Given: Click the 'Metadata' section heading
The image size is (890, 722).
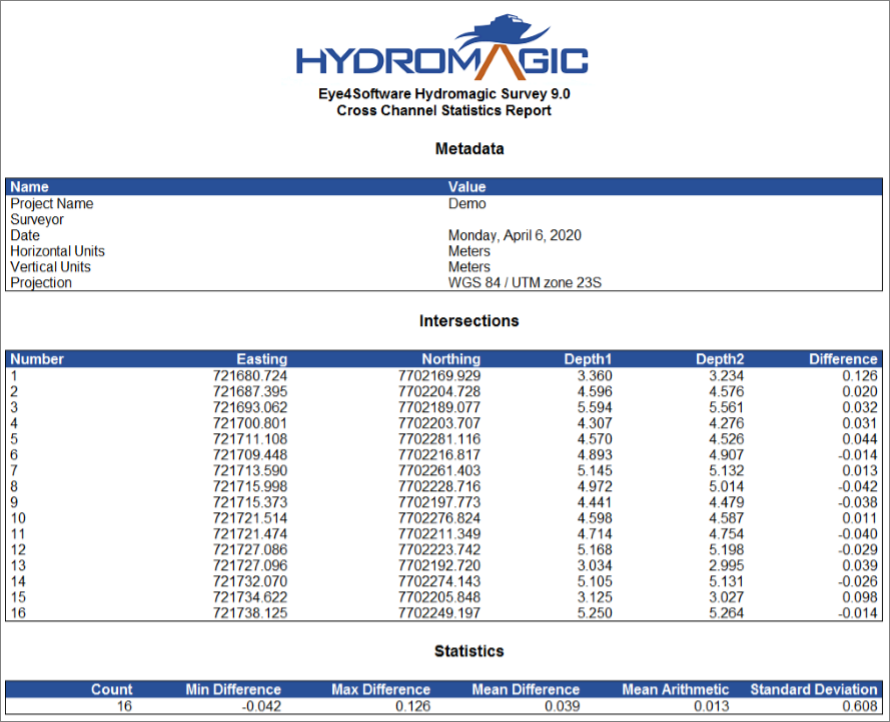Looking at the screenshot, I should [x=469, y=149].
